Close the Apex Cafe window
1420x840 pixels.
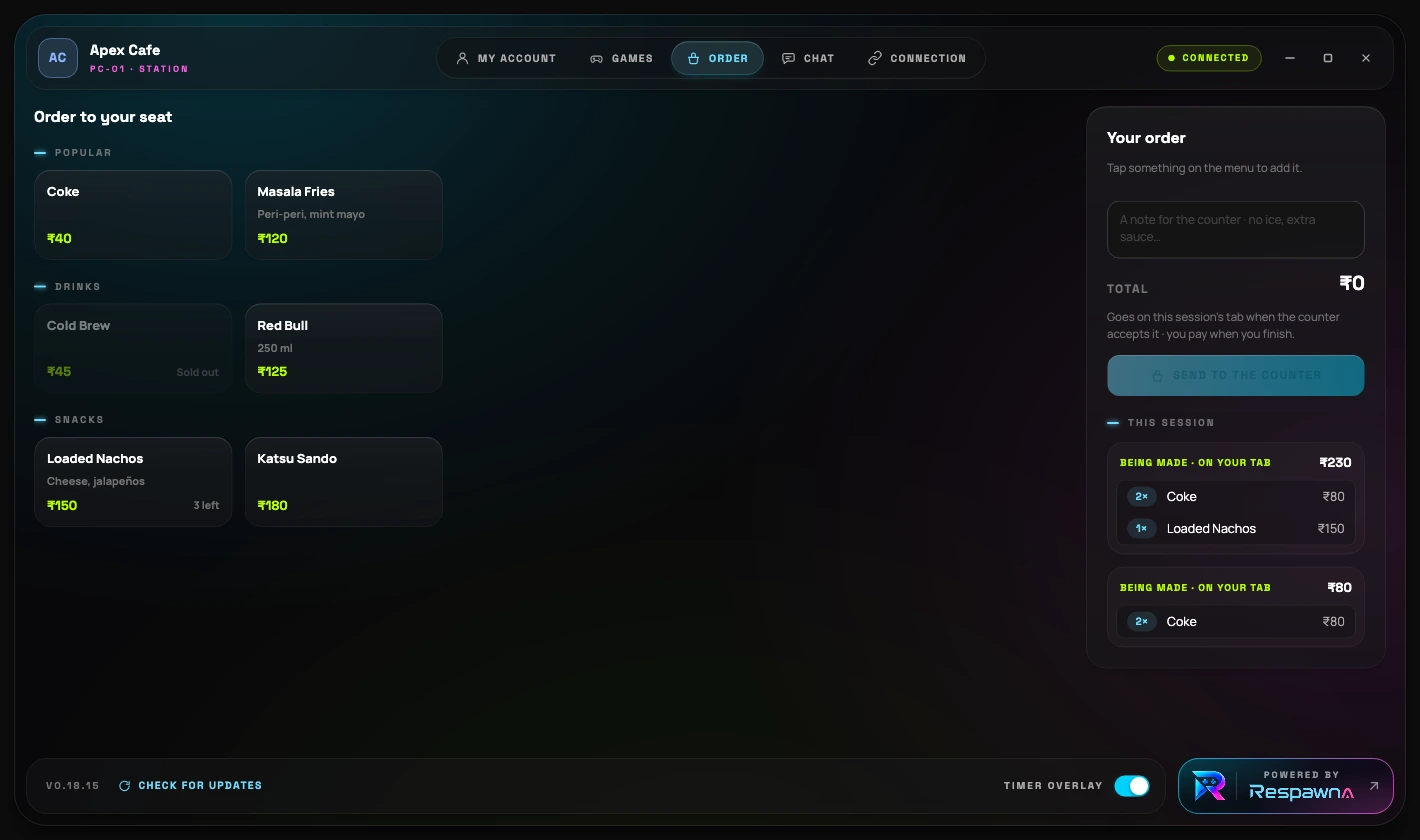click(x=1366, y=58)
